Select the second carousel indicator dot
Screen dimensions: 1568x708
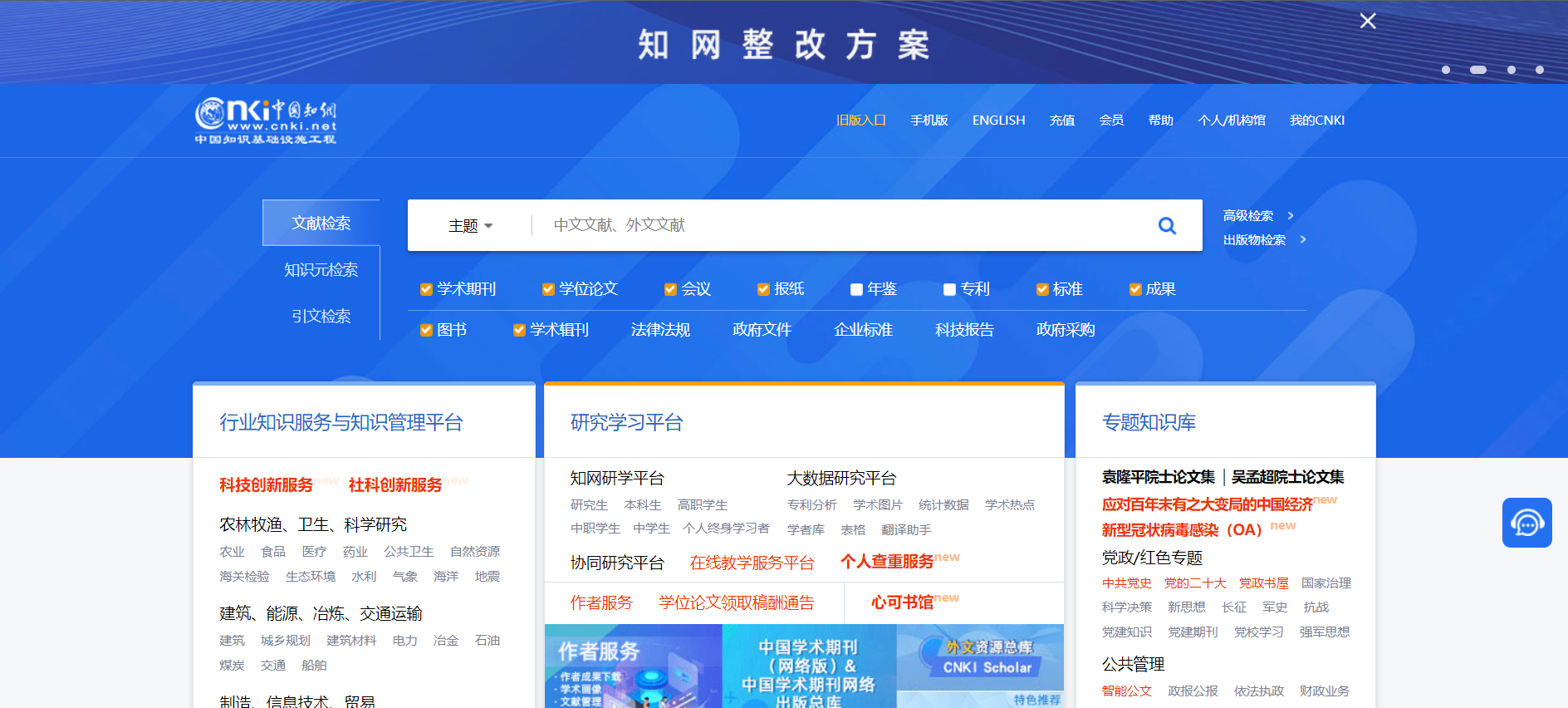pos(1478,70)
